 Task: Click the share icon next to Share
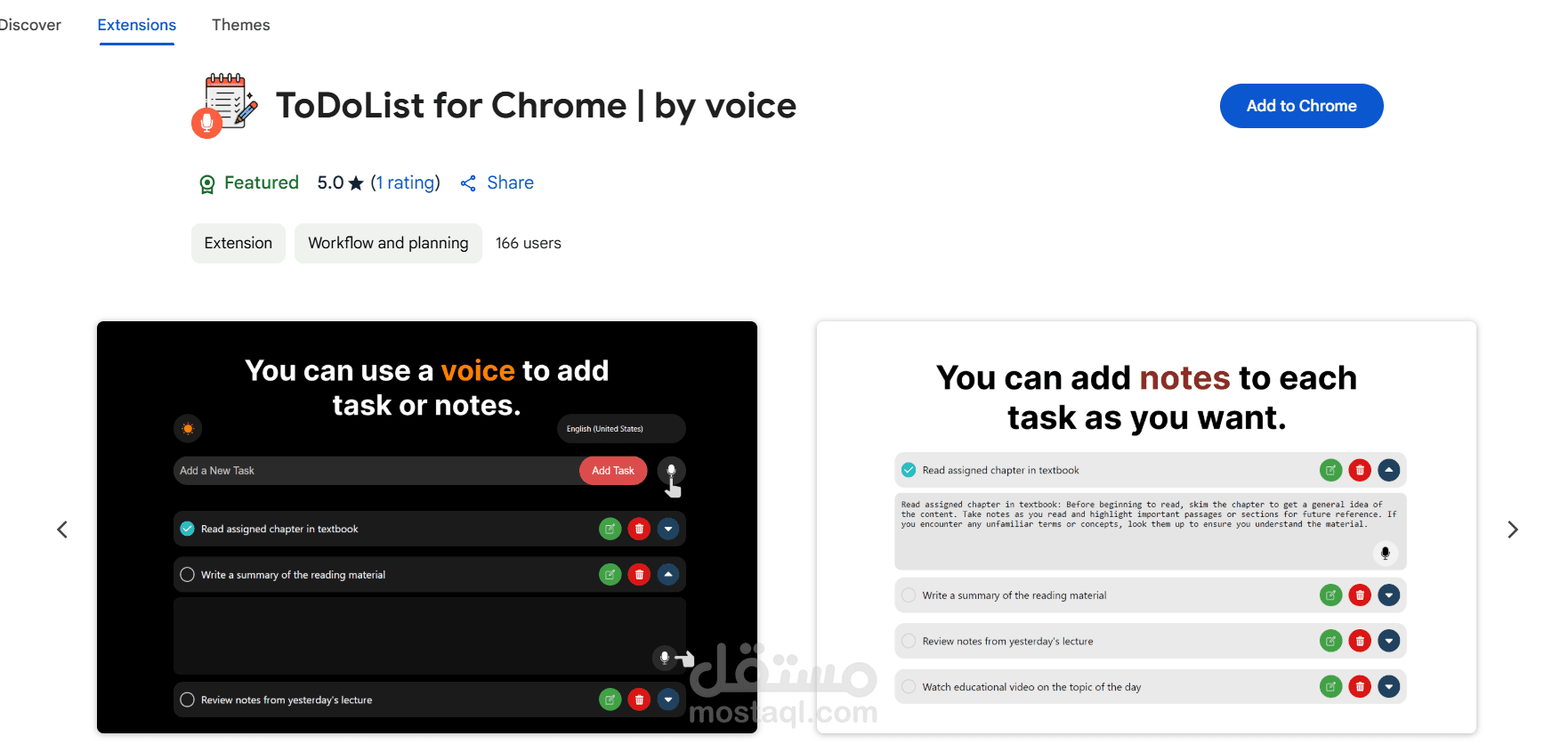(468, 183)
